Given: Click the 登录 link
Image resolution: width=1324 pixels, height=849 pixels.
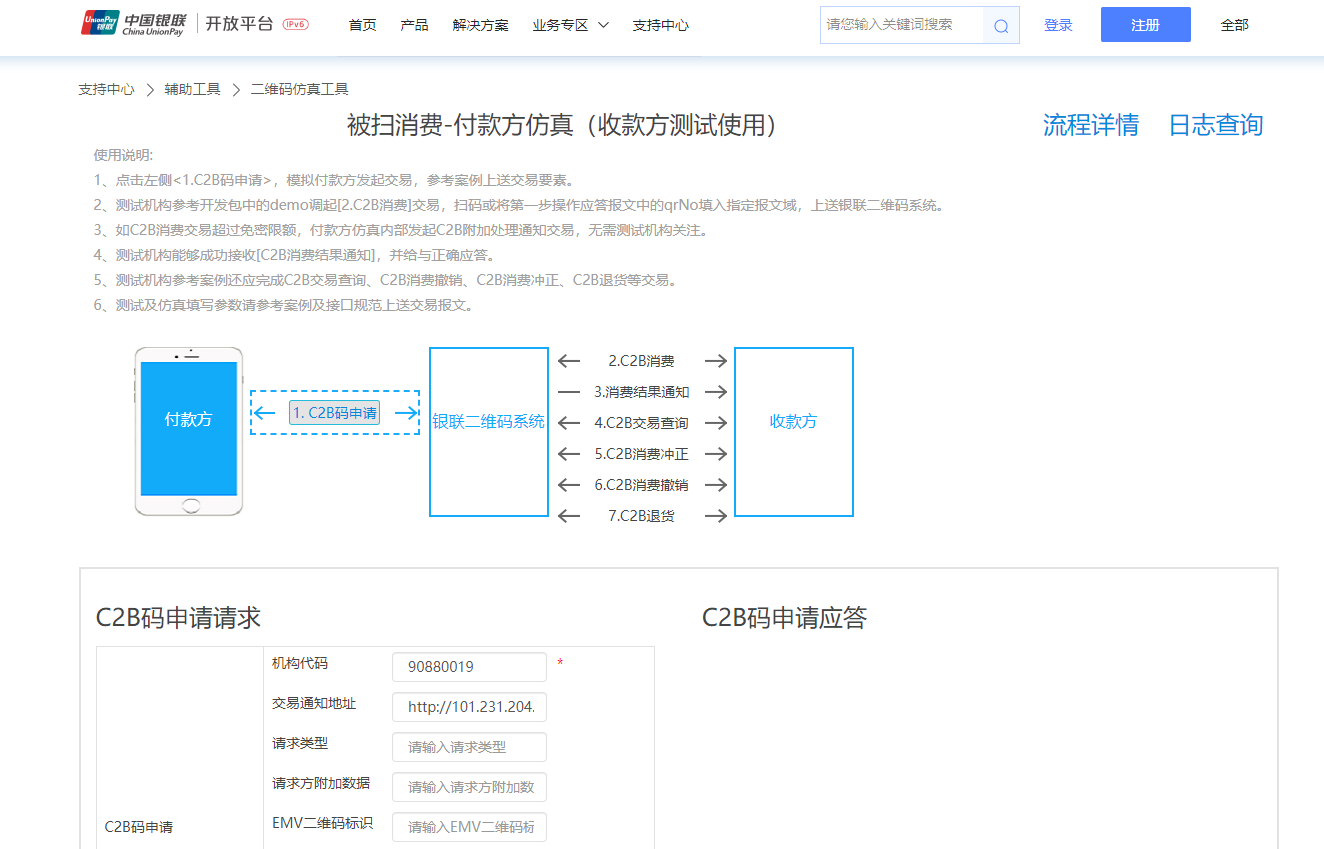Looking at the screenshot, I should pos(1058,25).
